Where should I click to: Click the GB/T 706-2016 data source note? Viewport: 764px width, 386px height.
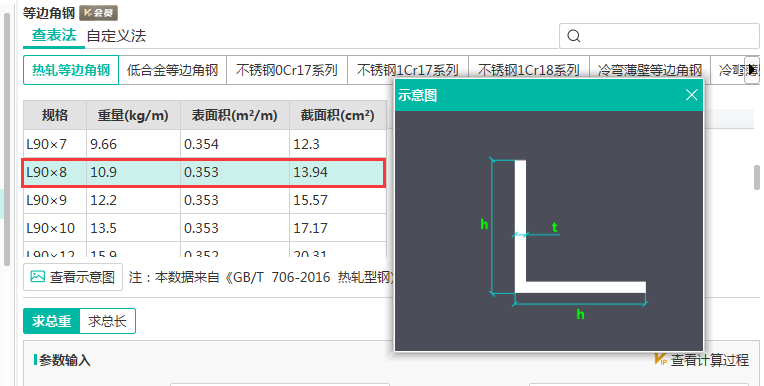pyautogui.click(x=261, y=277)
